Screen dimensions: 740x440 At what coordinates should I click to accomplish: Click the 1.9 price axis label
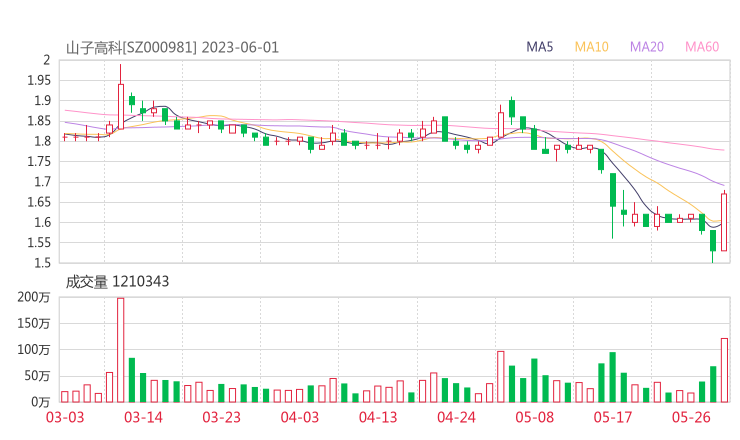point(42,101)
